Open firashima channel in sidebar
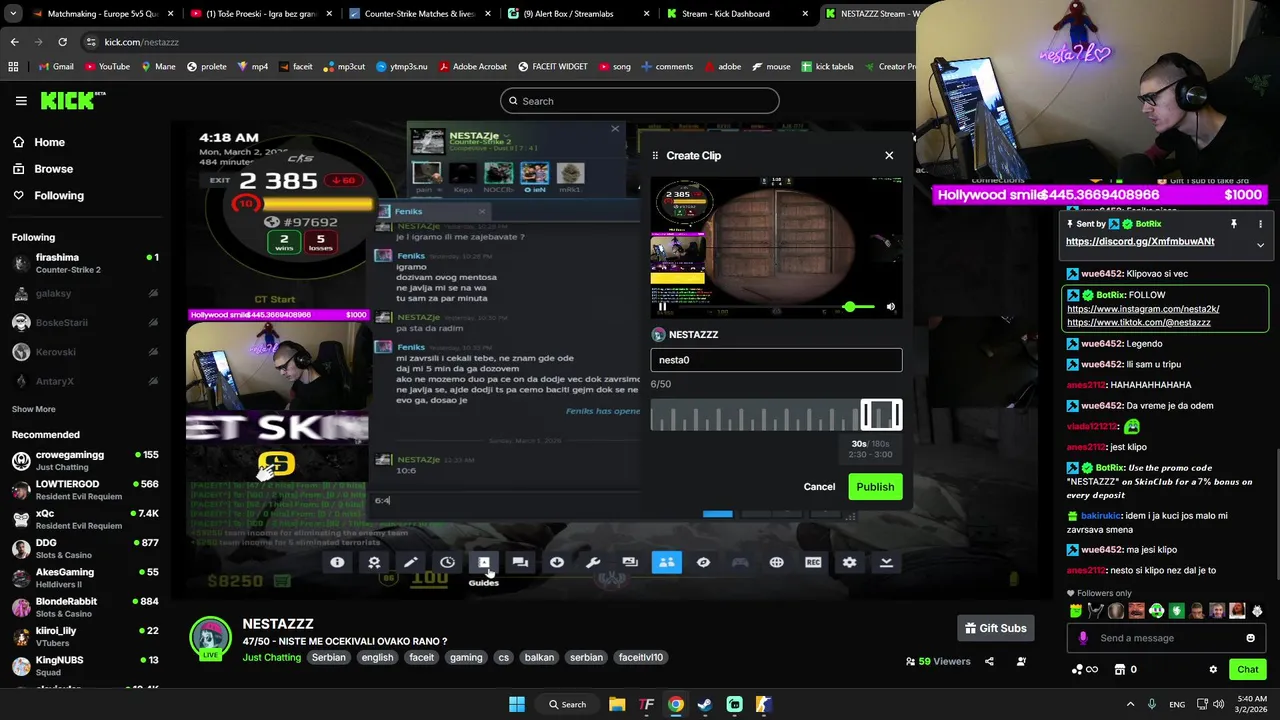 pyautogui.click(x=84, y=263)
